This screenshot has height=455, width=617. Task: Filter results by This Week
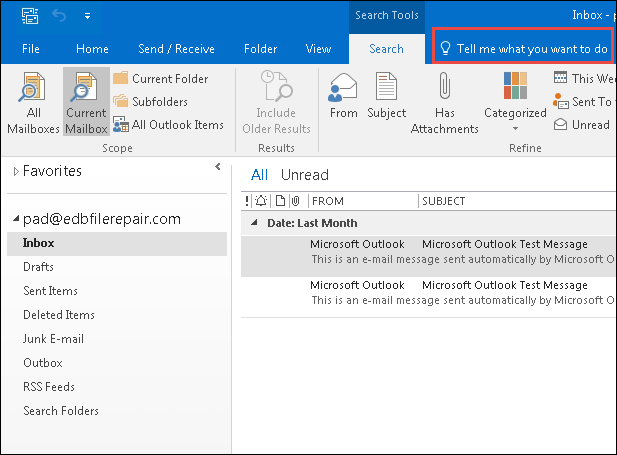coord(584,78)
